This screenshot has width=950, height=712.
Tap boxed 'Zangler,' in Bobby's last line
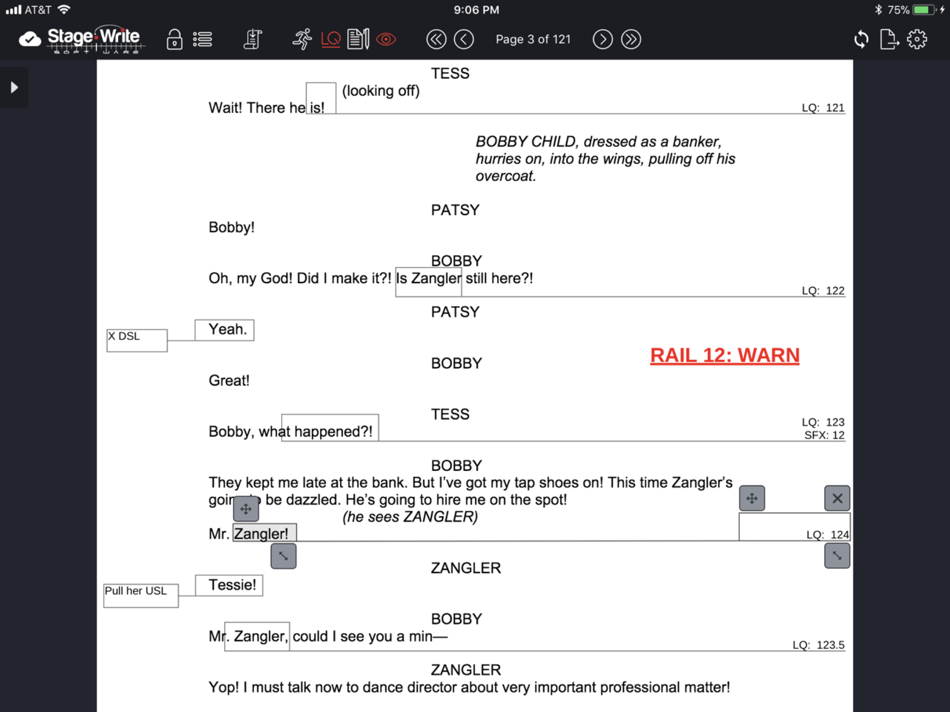(257, 636)
